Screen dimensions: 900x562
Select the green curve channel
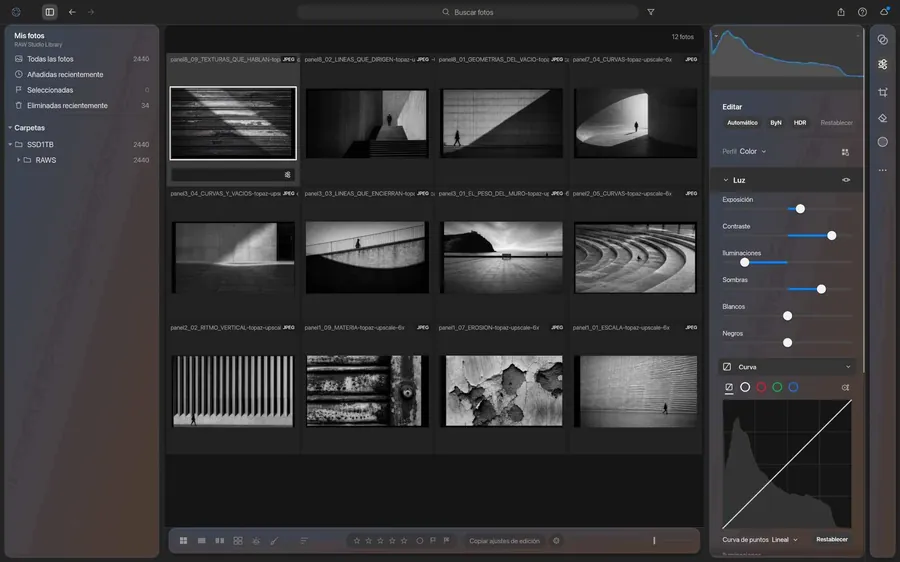point(777,387)
